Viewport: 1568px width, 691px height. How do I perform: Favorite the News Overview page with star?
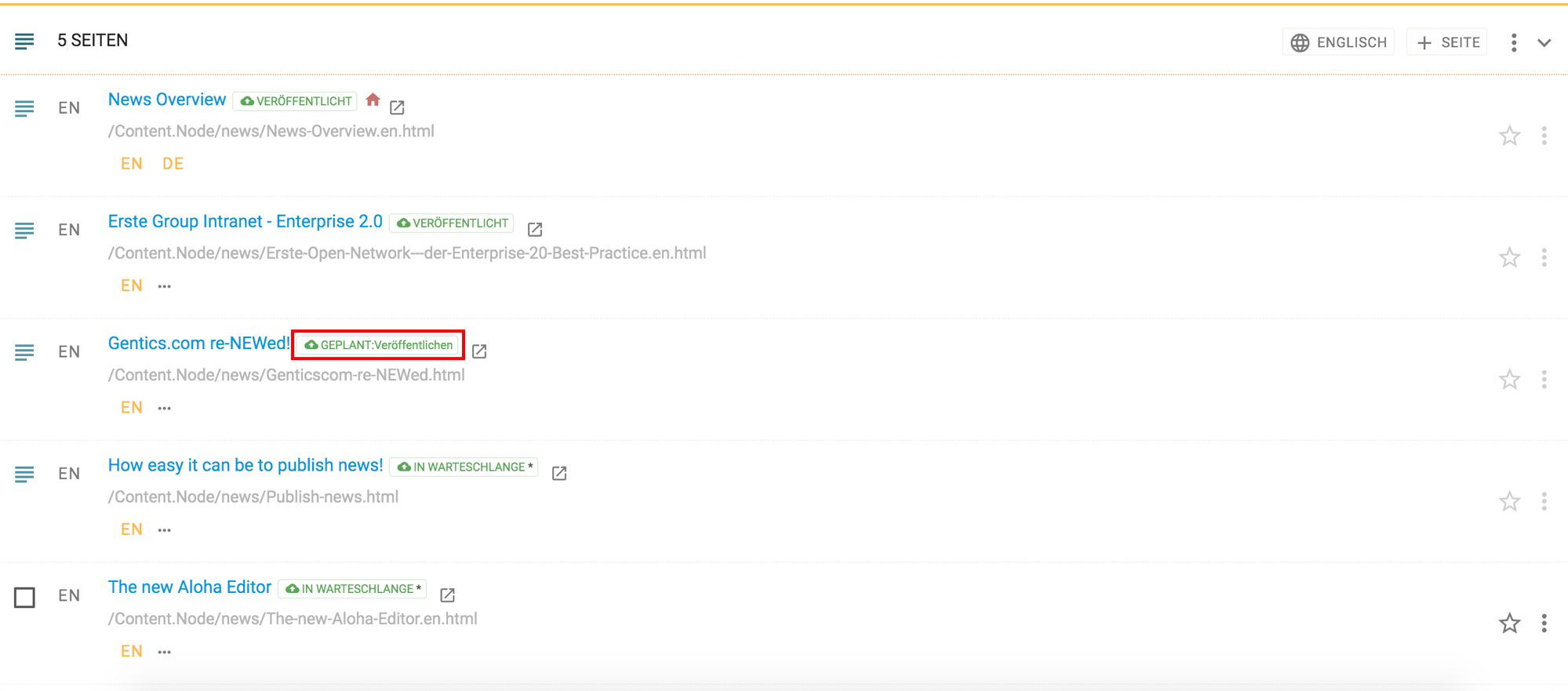[x=1509, y=136]
